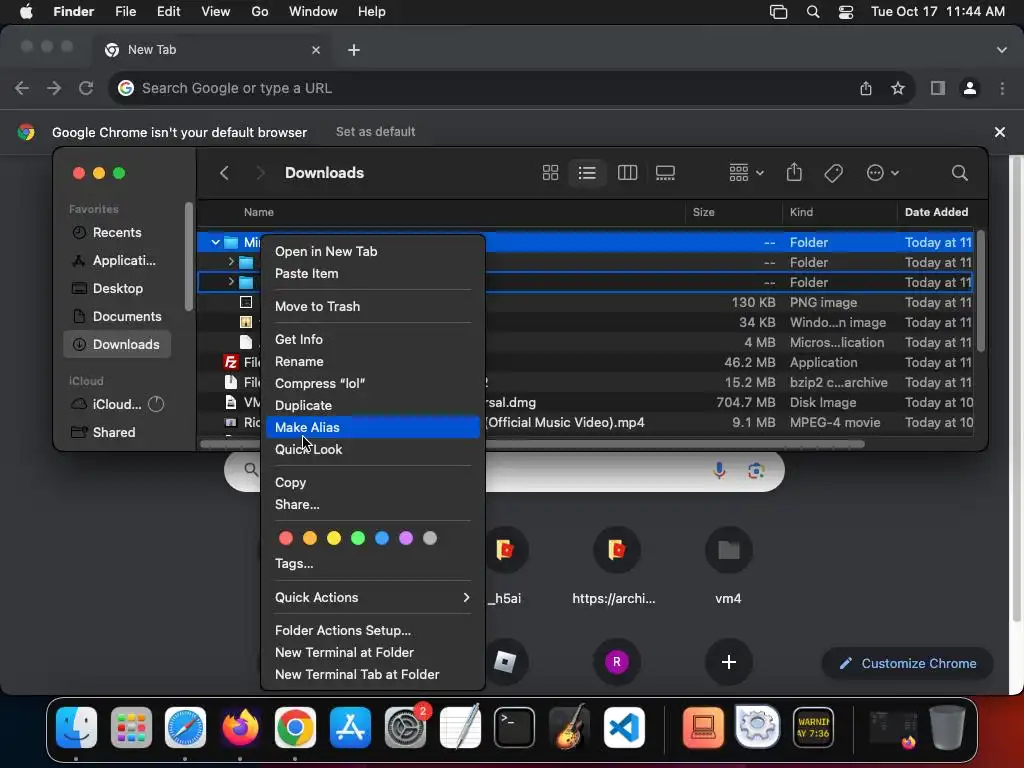Click the Finder Share toolbar icon
This screenshot has width=1024, height=768.
(x=793, y=172)
